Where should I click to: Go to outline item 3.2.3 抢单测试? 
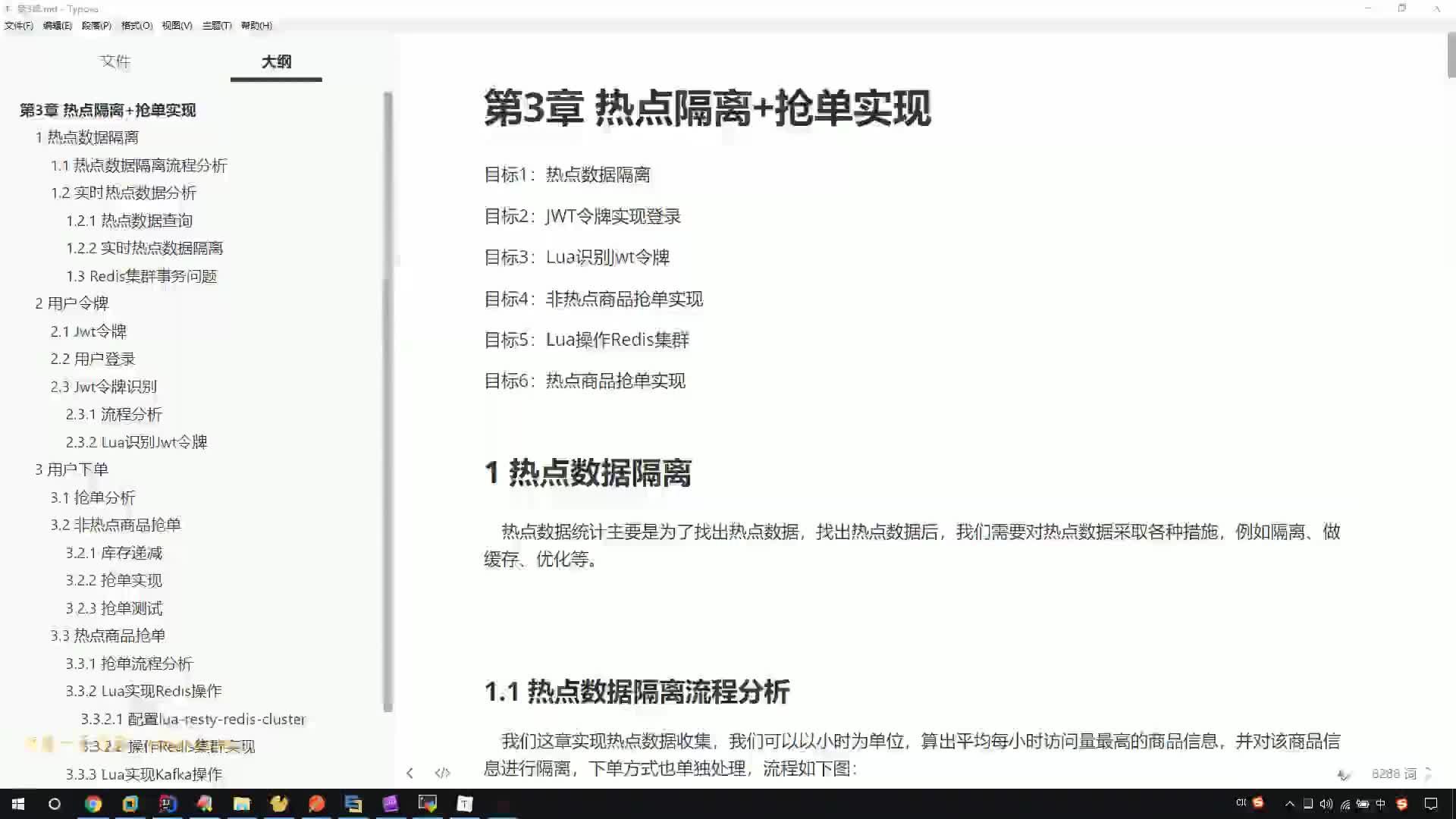(114, 608)
